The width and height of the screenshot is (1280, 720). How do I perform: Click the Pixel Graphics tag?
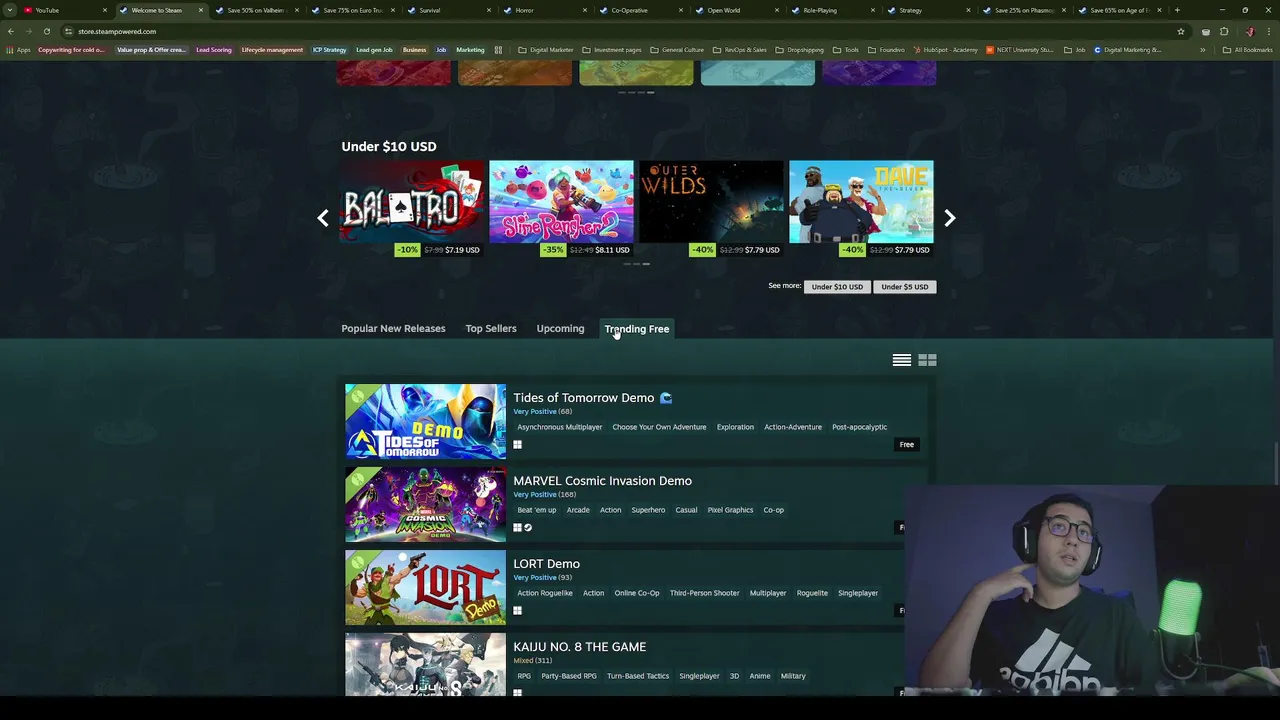[x=730, y=510]
